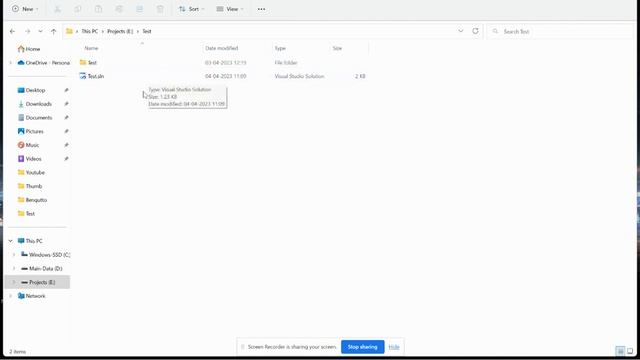Open Main Data (D:) drive
The height and width of the screenshot is (360, 640).
42,269
